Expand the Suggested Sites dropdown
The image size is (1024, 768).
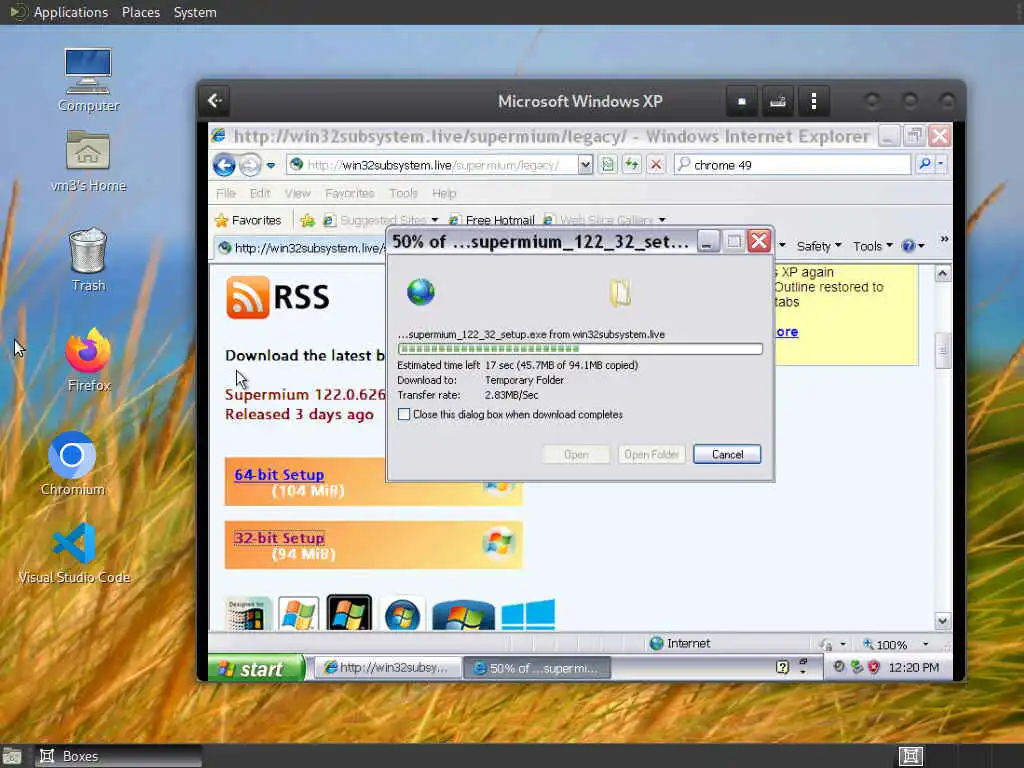(435, 220)
